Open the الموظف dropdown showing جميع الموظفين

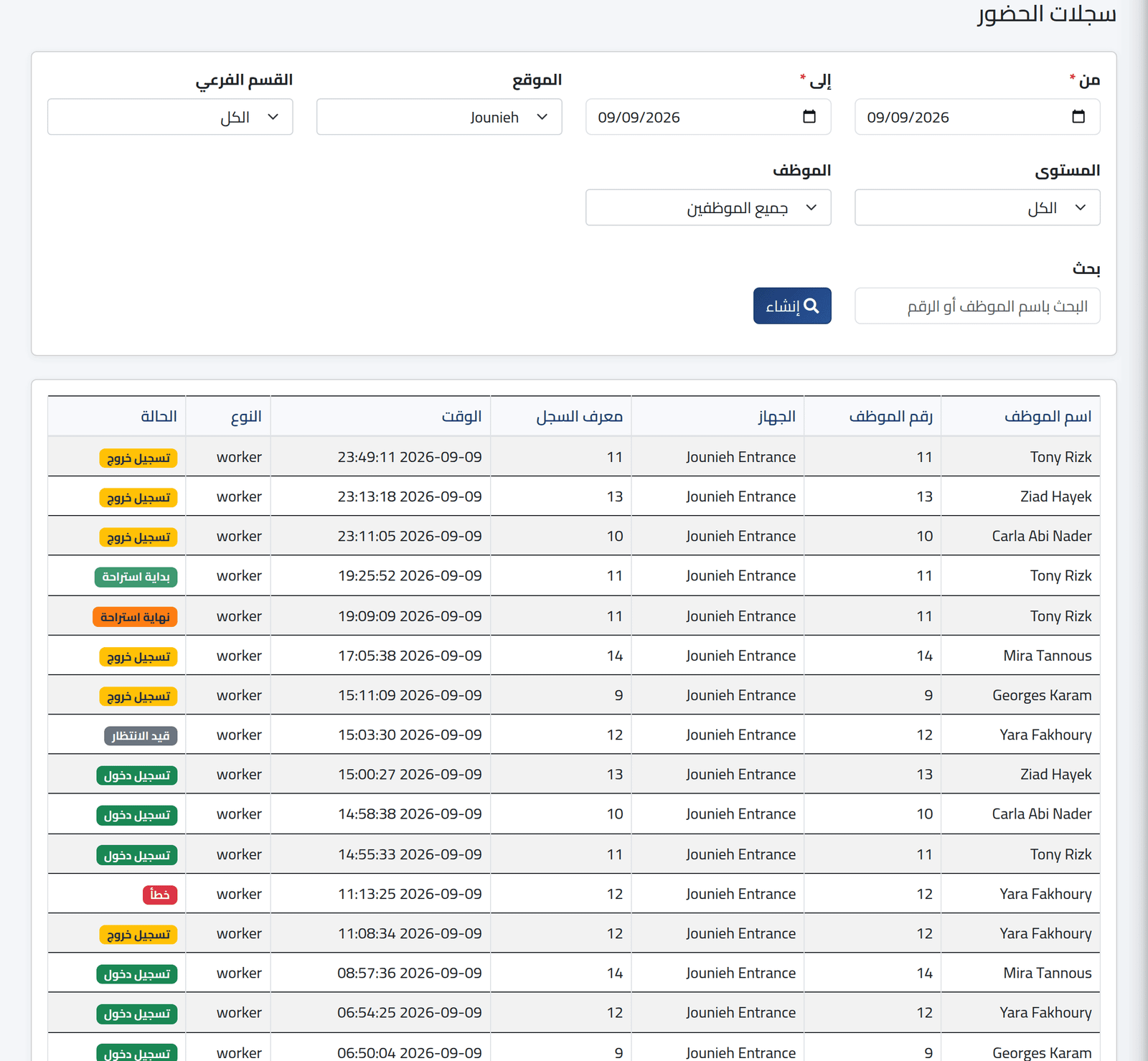coord(708,207)
